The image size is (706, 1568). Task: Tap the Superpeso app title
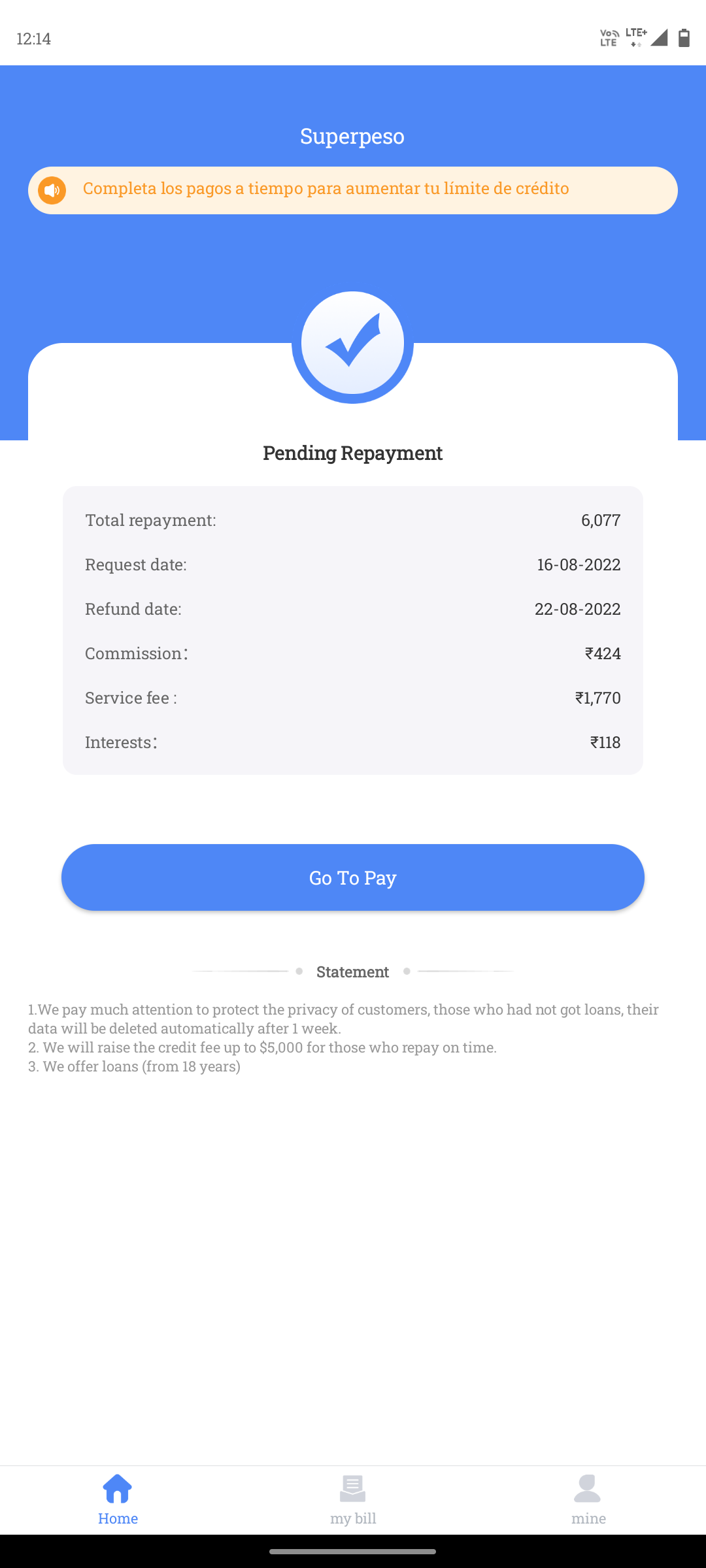tap(352, 136)
